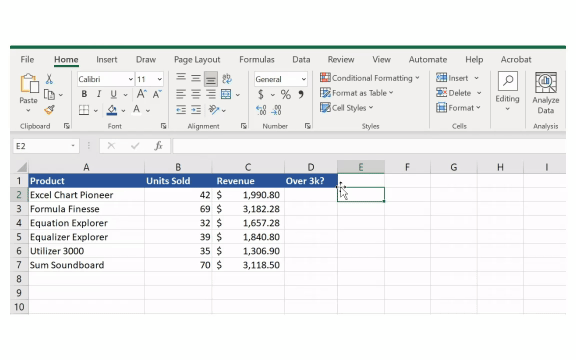Expand Underline style arrow

coord(125,95)
